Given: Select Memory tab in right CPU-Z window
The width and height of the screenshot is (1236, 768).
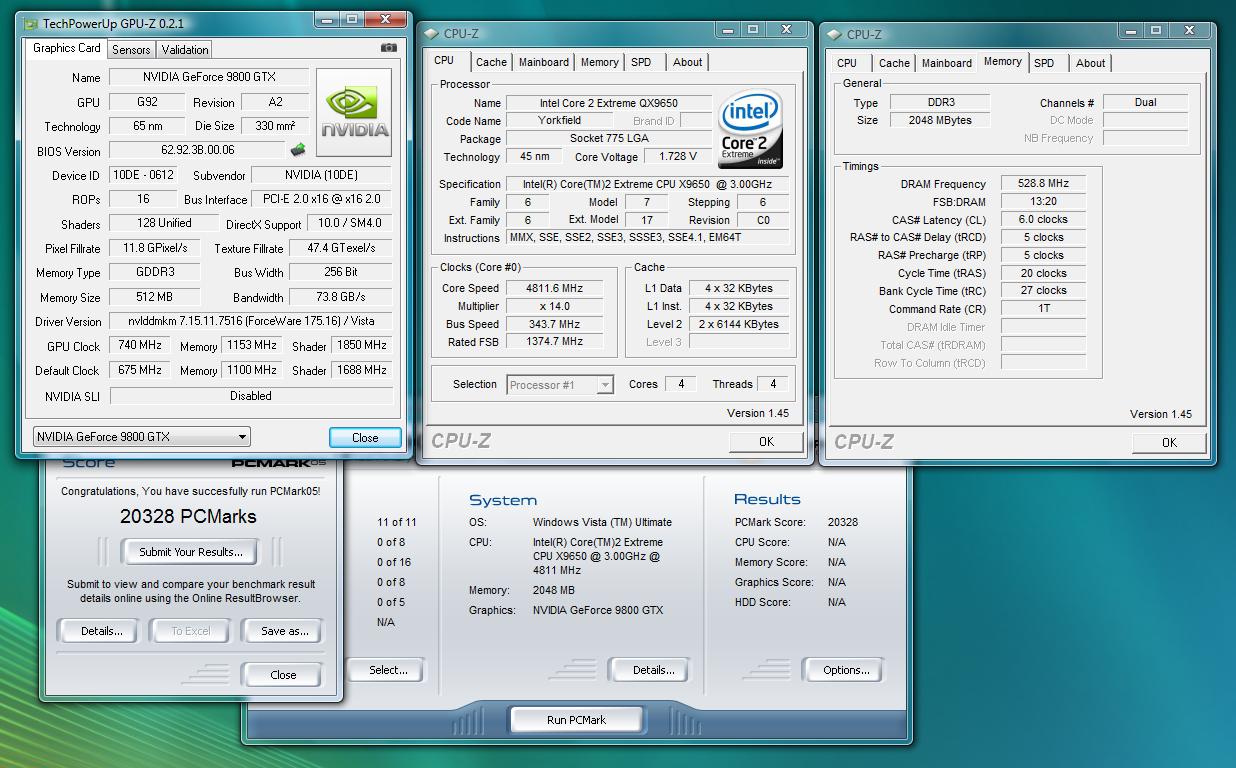Looking at the screenshot, I should 1003,62.
